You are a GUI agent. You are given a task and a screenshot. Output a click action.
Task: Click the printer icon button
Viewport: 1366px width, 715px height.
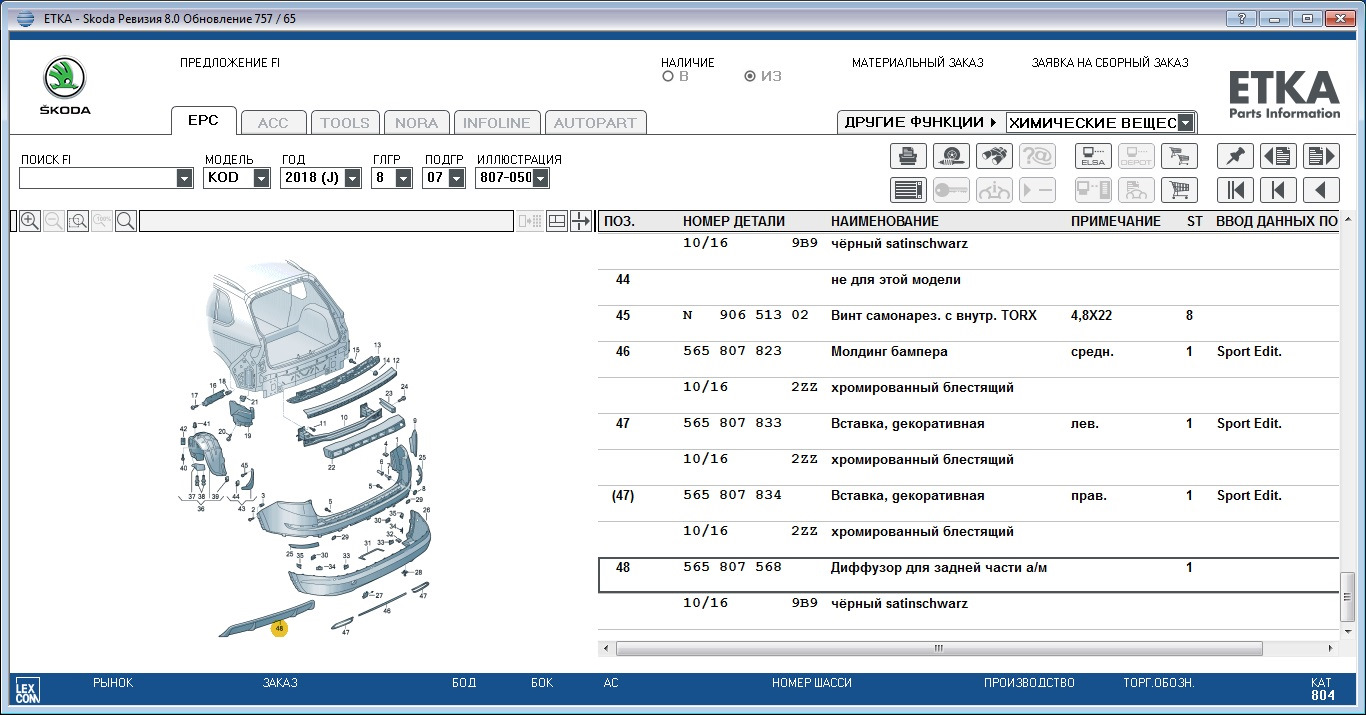pyautogui.click(x=908, y=156)
